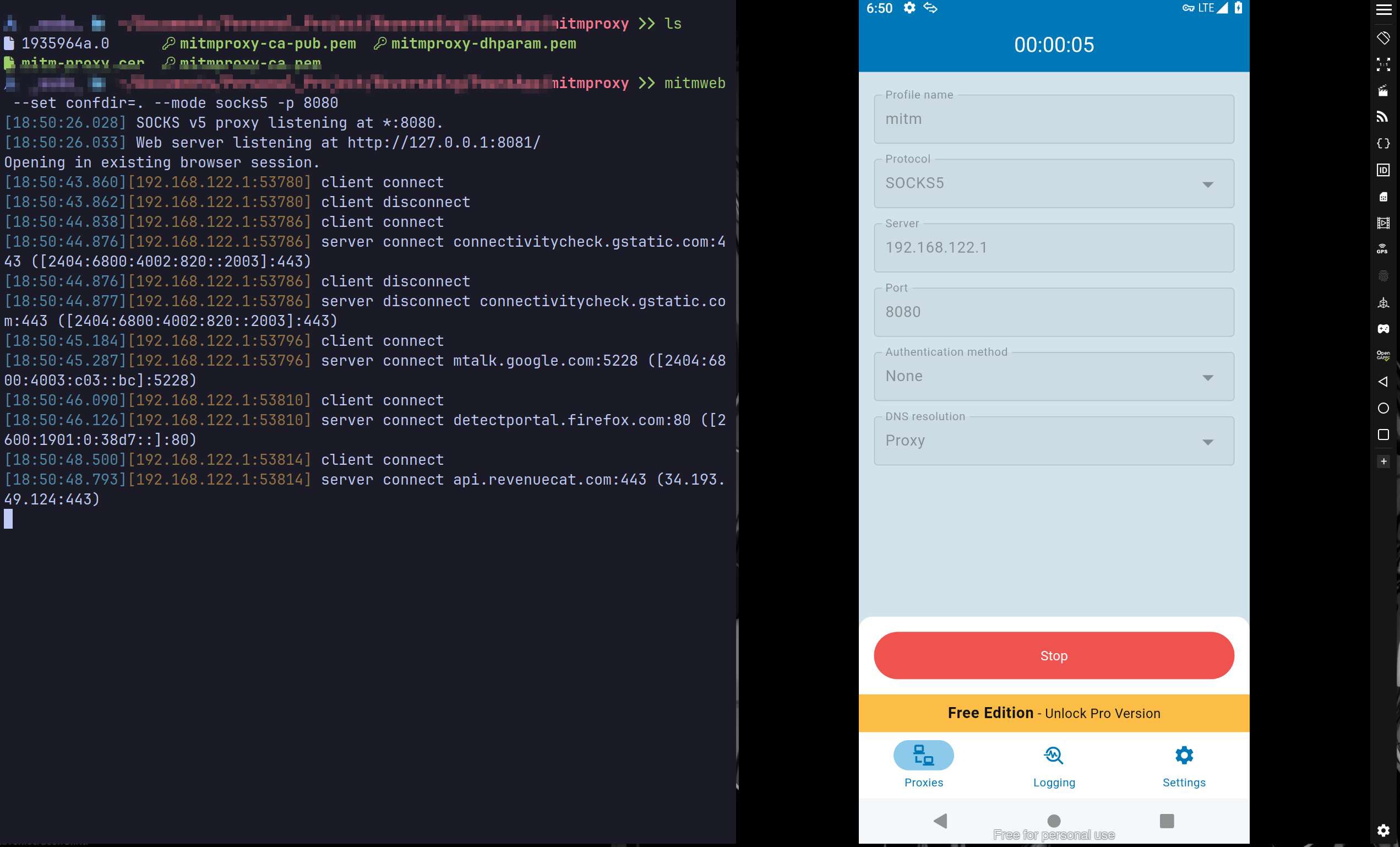Open the screen capture clapperboard icon
The image size is (1400, 847).
1382,91
